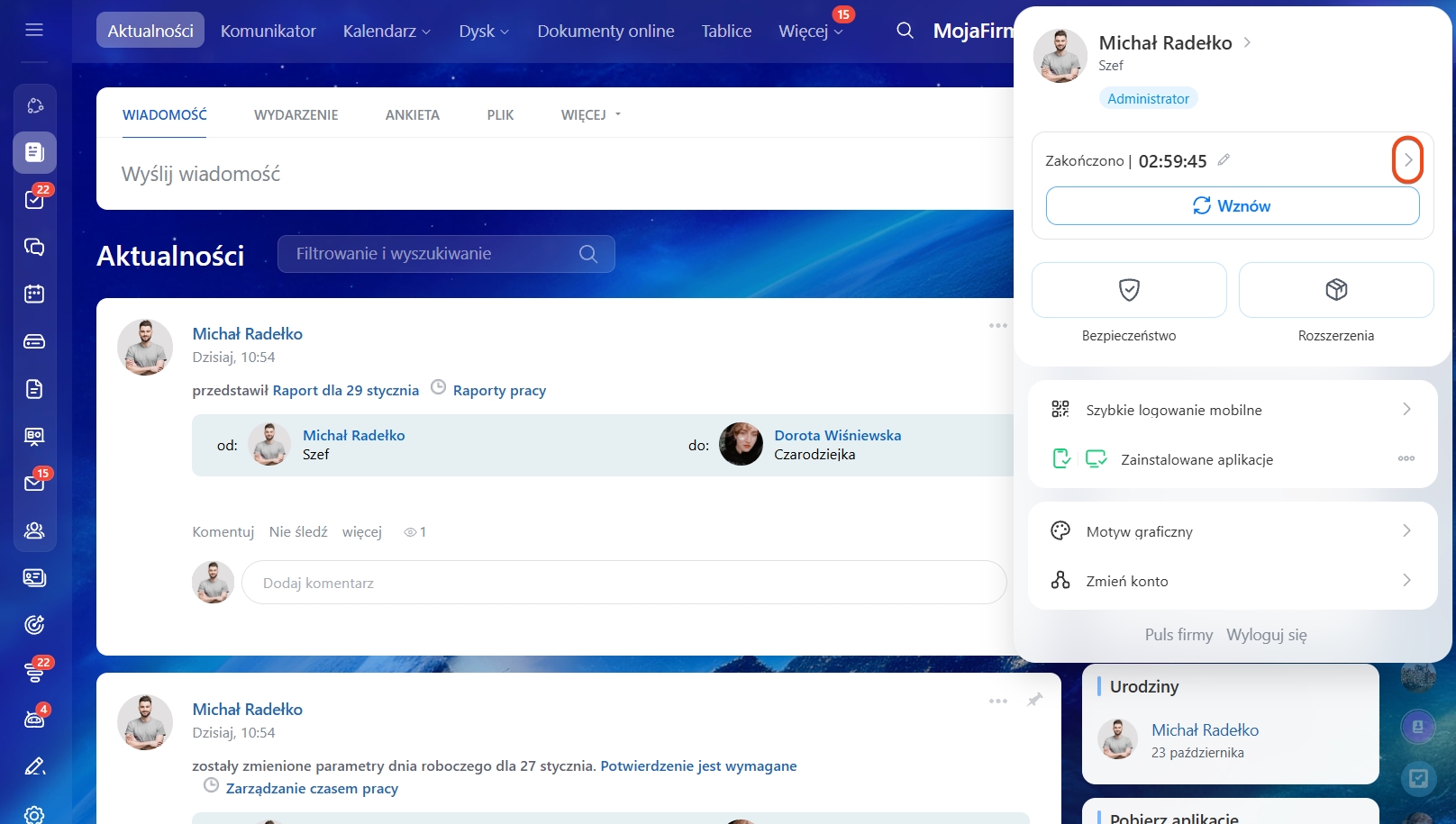Open the pencil signature icon in the sidebar
Screen dimensions: 1456x824
[x=34, y=766]
